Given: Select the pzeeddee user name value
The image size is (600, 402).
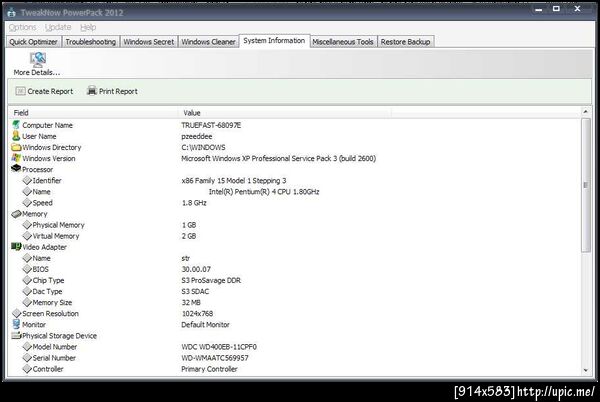Looking at the screenshot, I should click(197, 136).
